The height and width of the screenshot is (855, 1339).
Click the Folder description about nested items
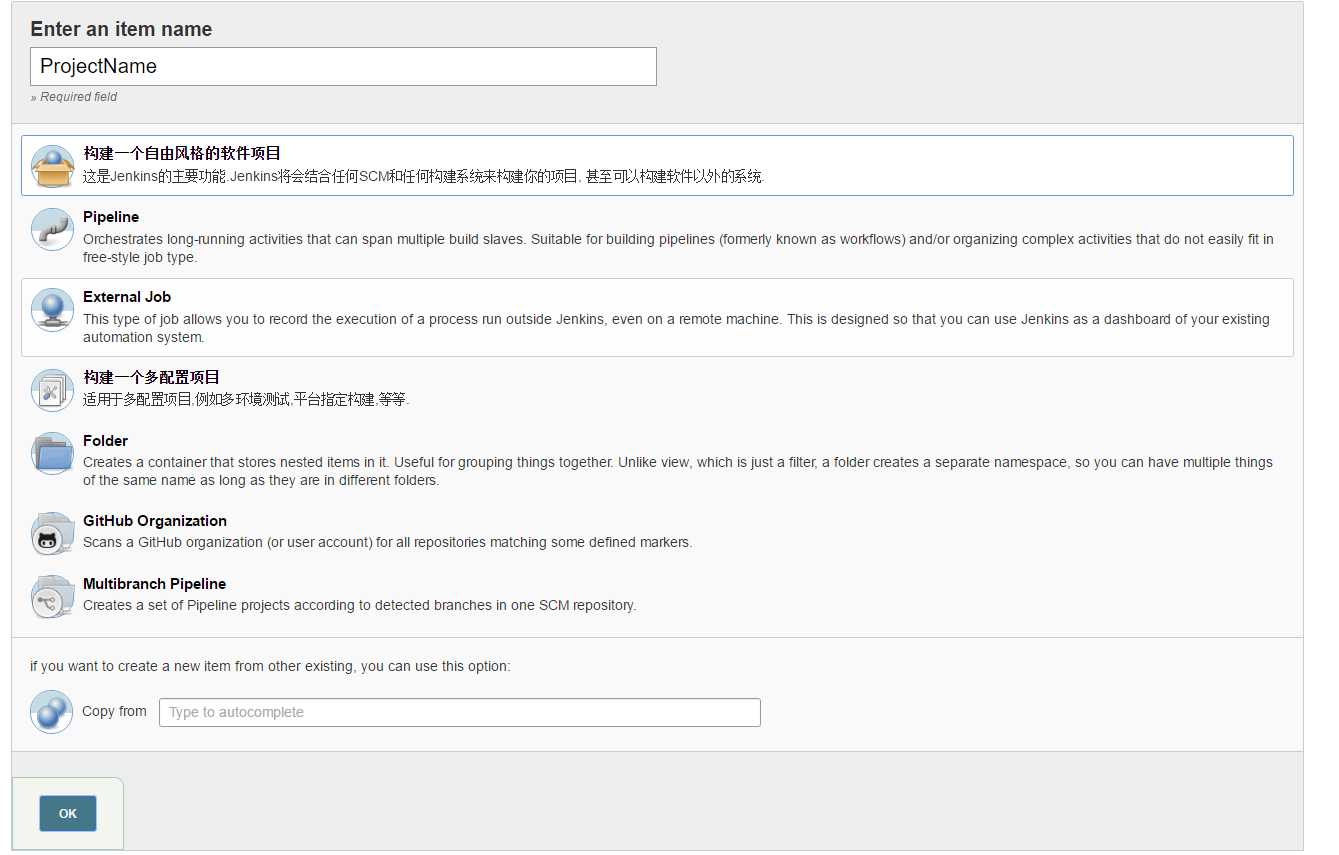pyautogui.click(x=678, y=471)
